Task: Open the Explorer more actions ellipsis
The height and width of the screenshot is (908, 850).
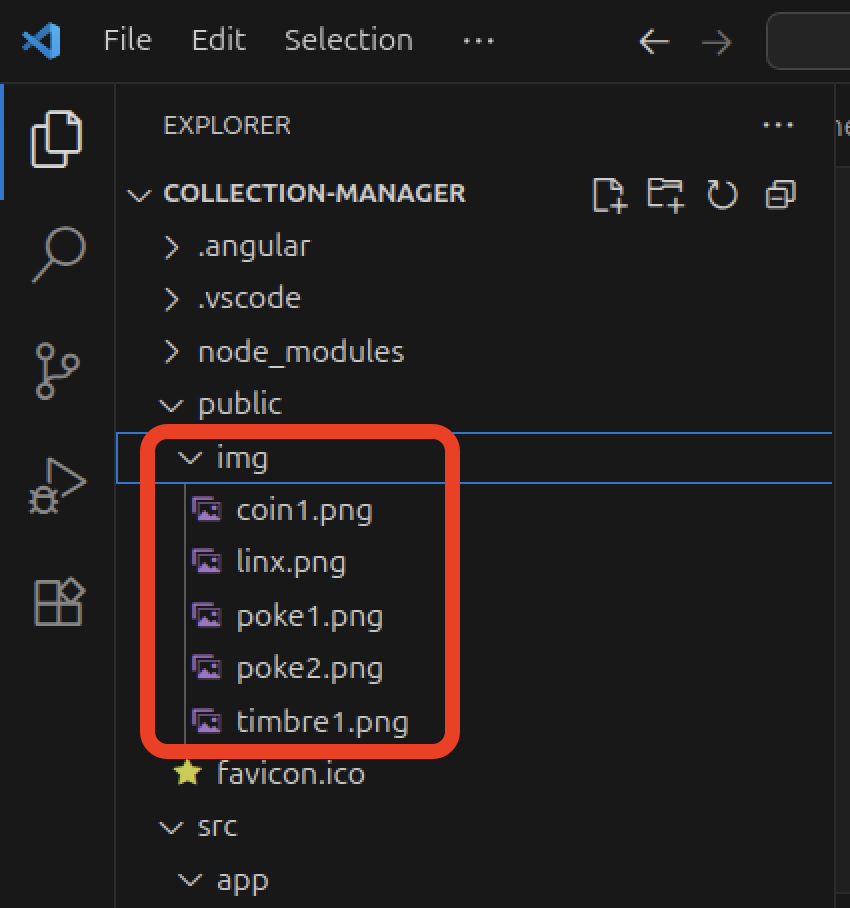Action: 777,125
